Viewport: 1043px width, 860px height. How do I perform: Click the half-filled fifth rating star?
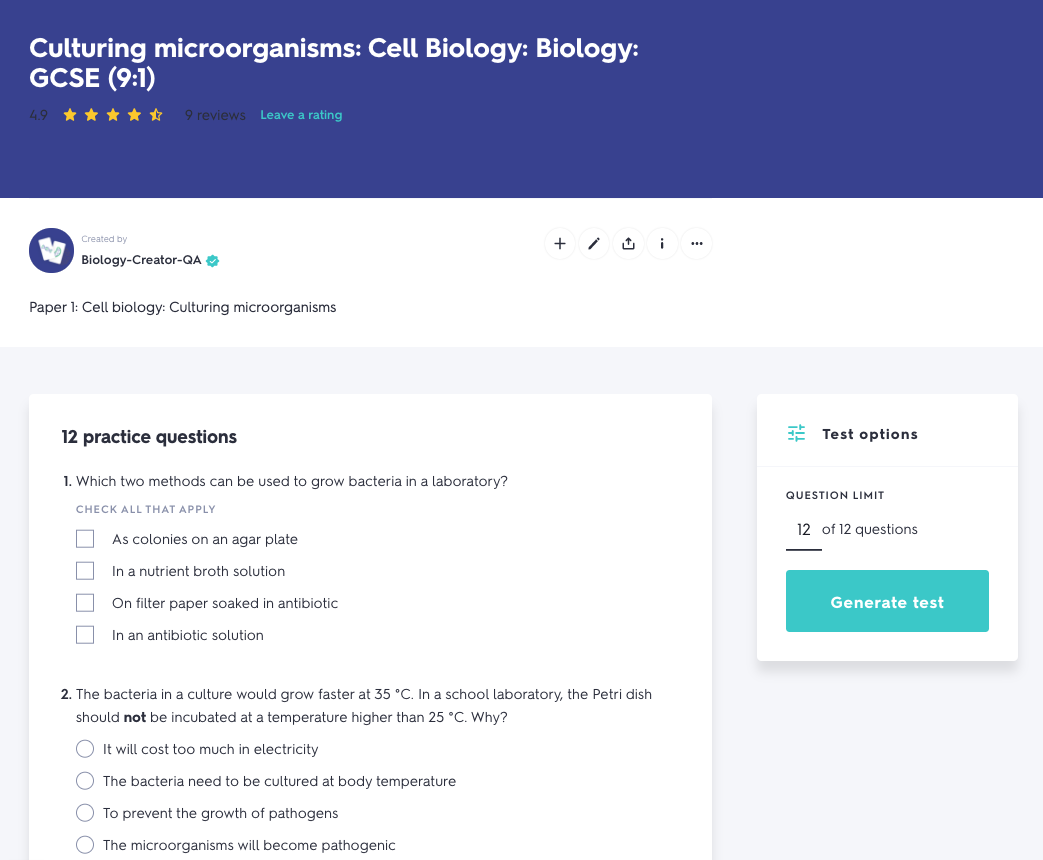tap(155, 114)
